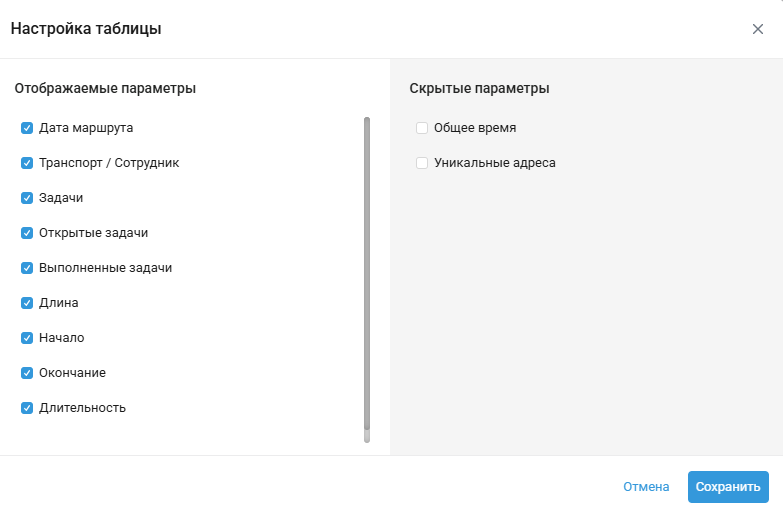This screenshot has height=515, width=783.
Task: Hide the Выполненные задачи parameter
Action: pos(27,268)
